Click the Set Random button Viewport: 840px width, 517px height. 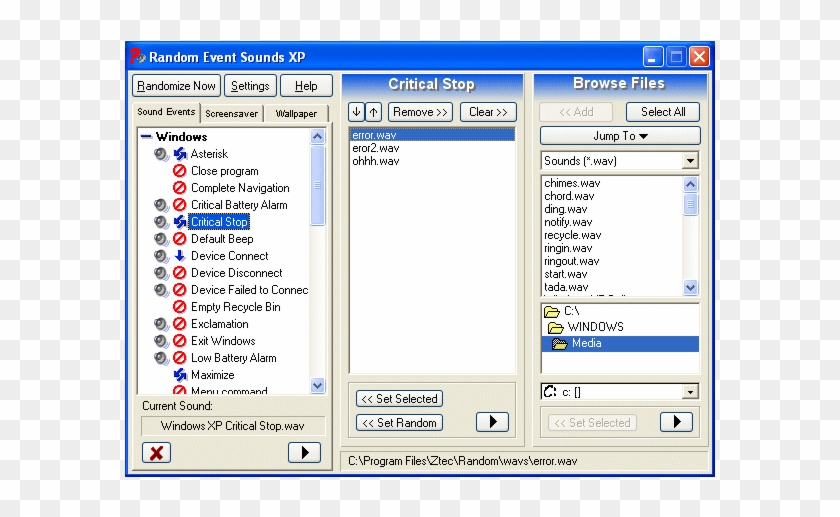coord(398,423)
